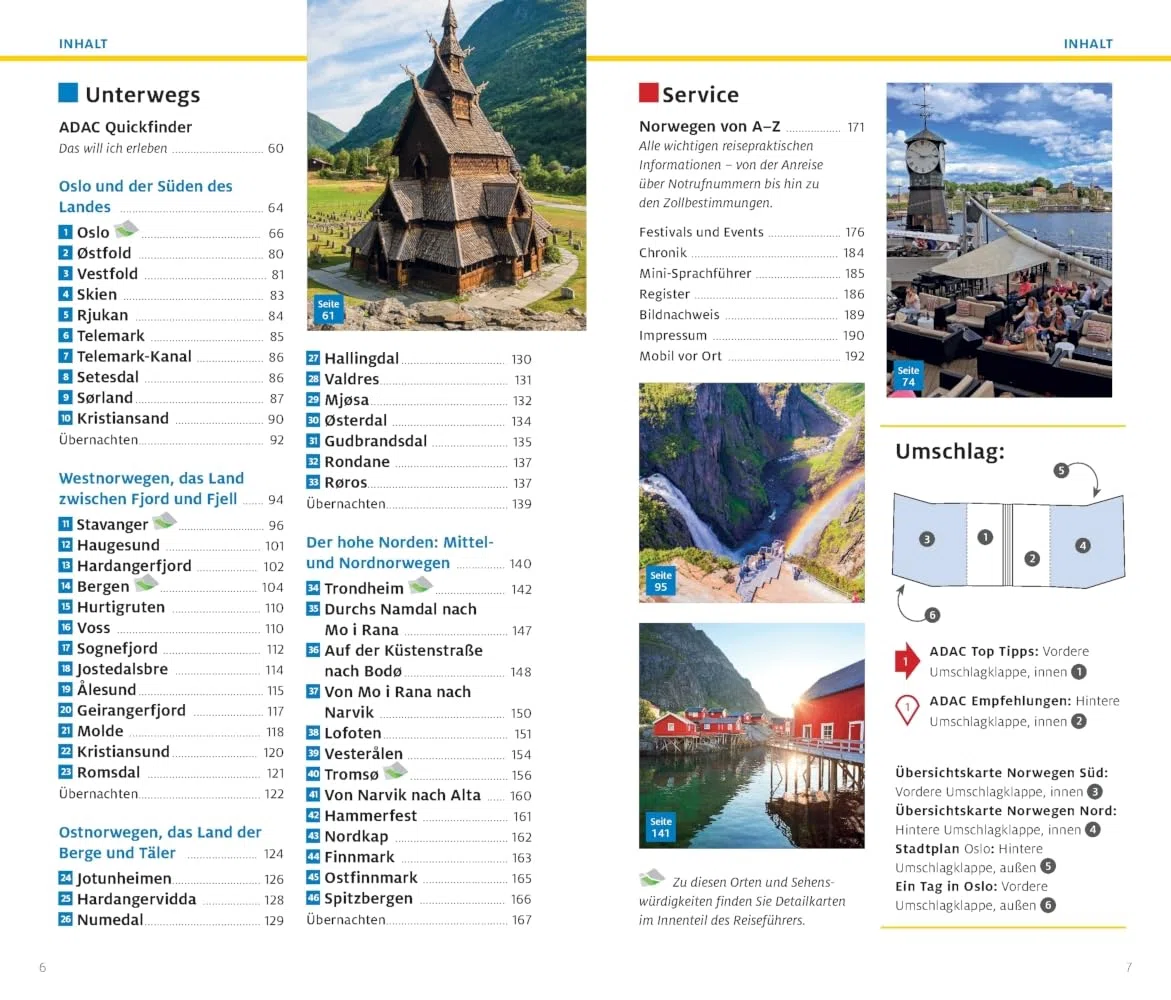
Task: Click the Seite 74 label on harbor photo
Action: (908, 376)
